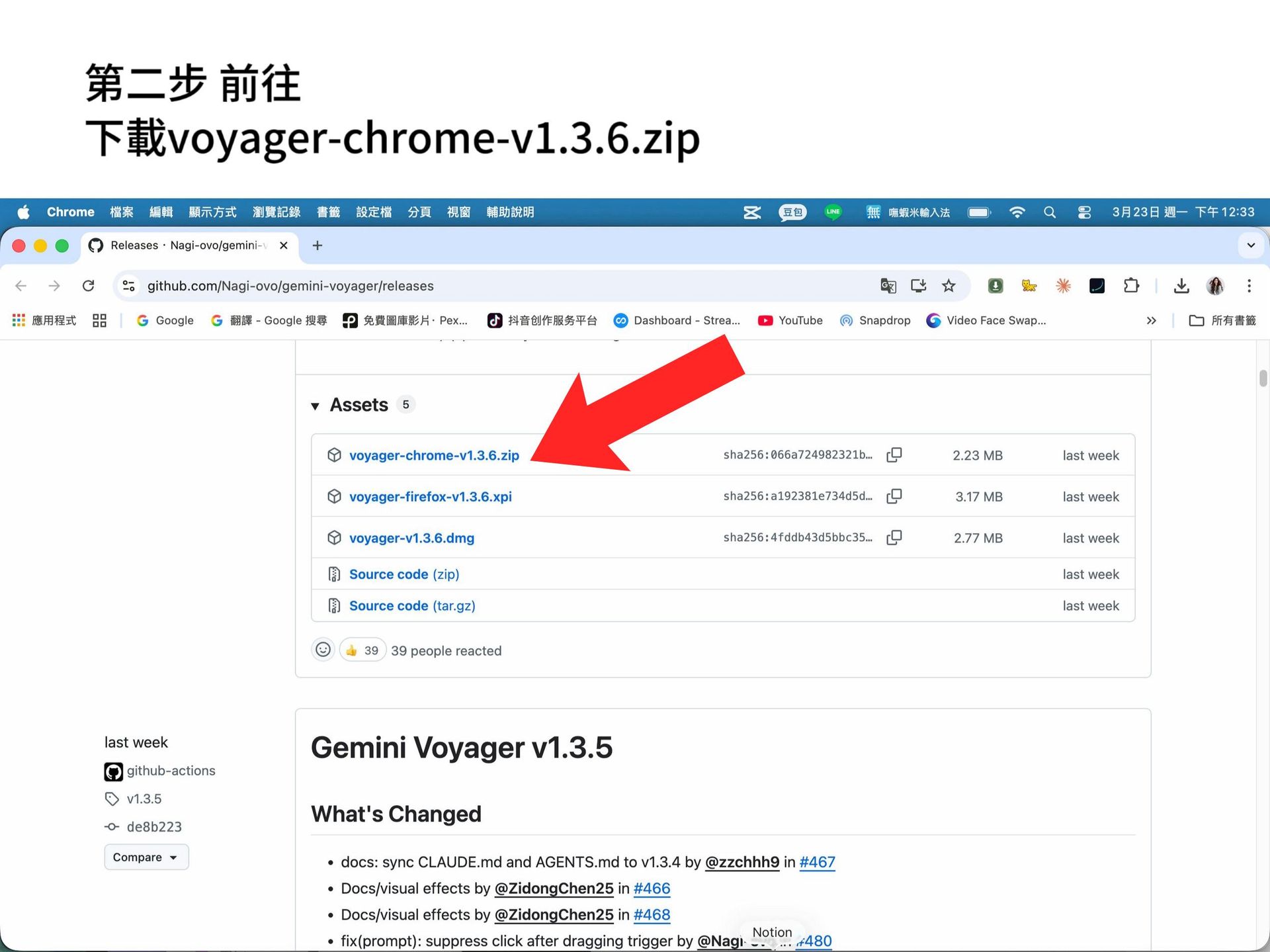Open the Chrome downloads icon
The width and height of the screenshot is (1270, 952).
1181,286
